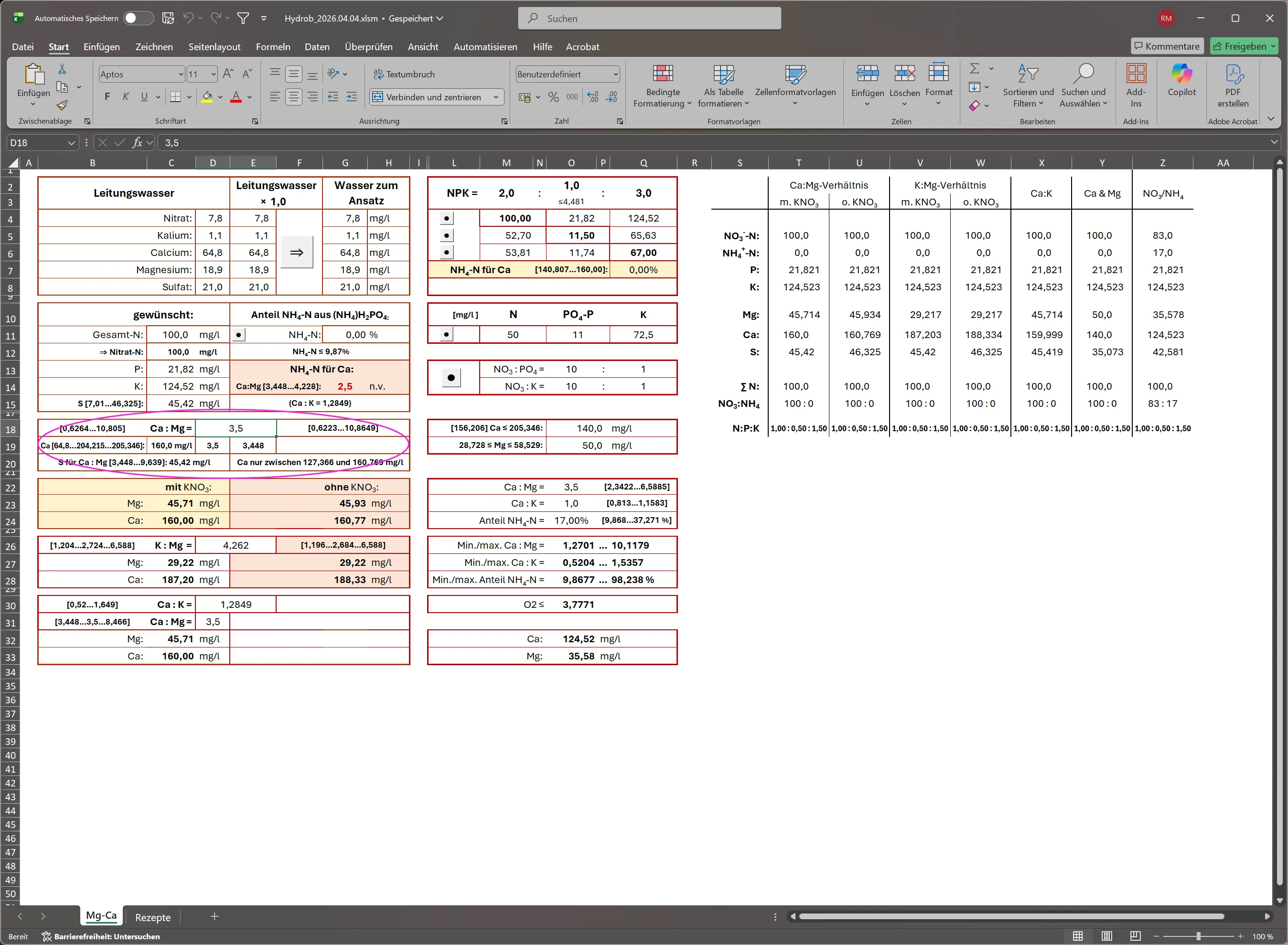Click the Kommentare button
The image size is (1288, 945).
tap(1167, 46)
